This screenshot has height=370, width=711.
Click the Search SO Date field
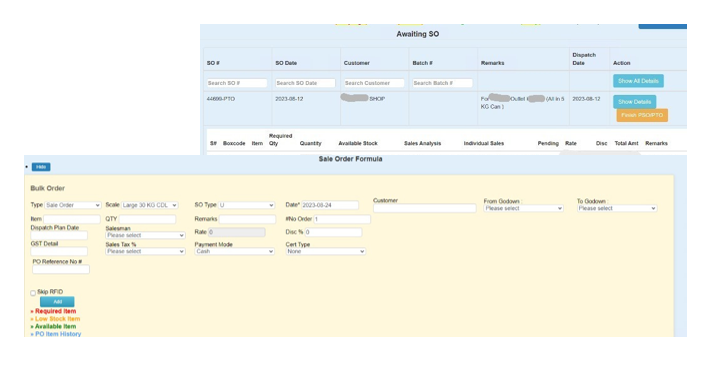tap(305, 83)
